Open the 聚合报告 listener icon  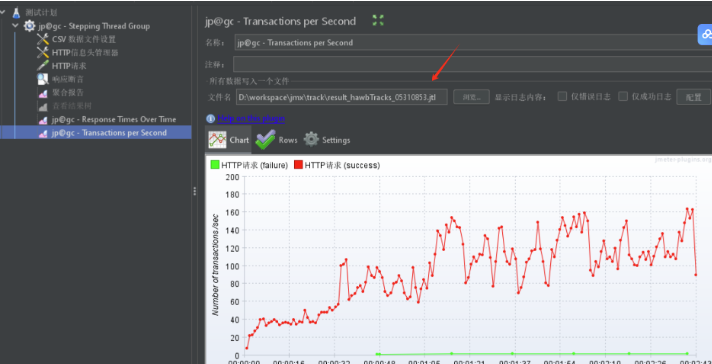[x=43, y=93]
